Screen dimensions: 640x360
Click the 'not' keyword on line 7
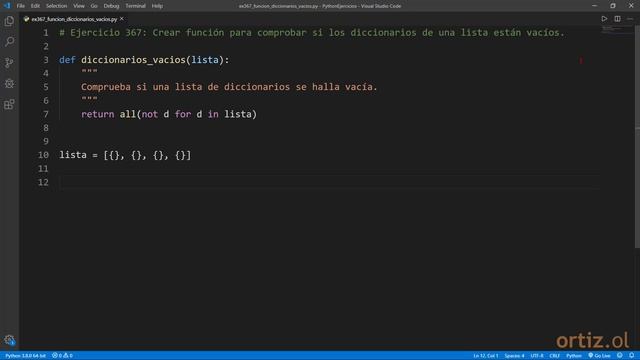(150, 114)
